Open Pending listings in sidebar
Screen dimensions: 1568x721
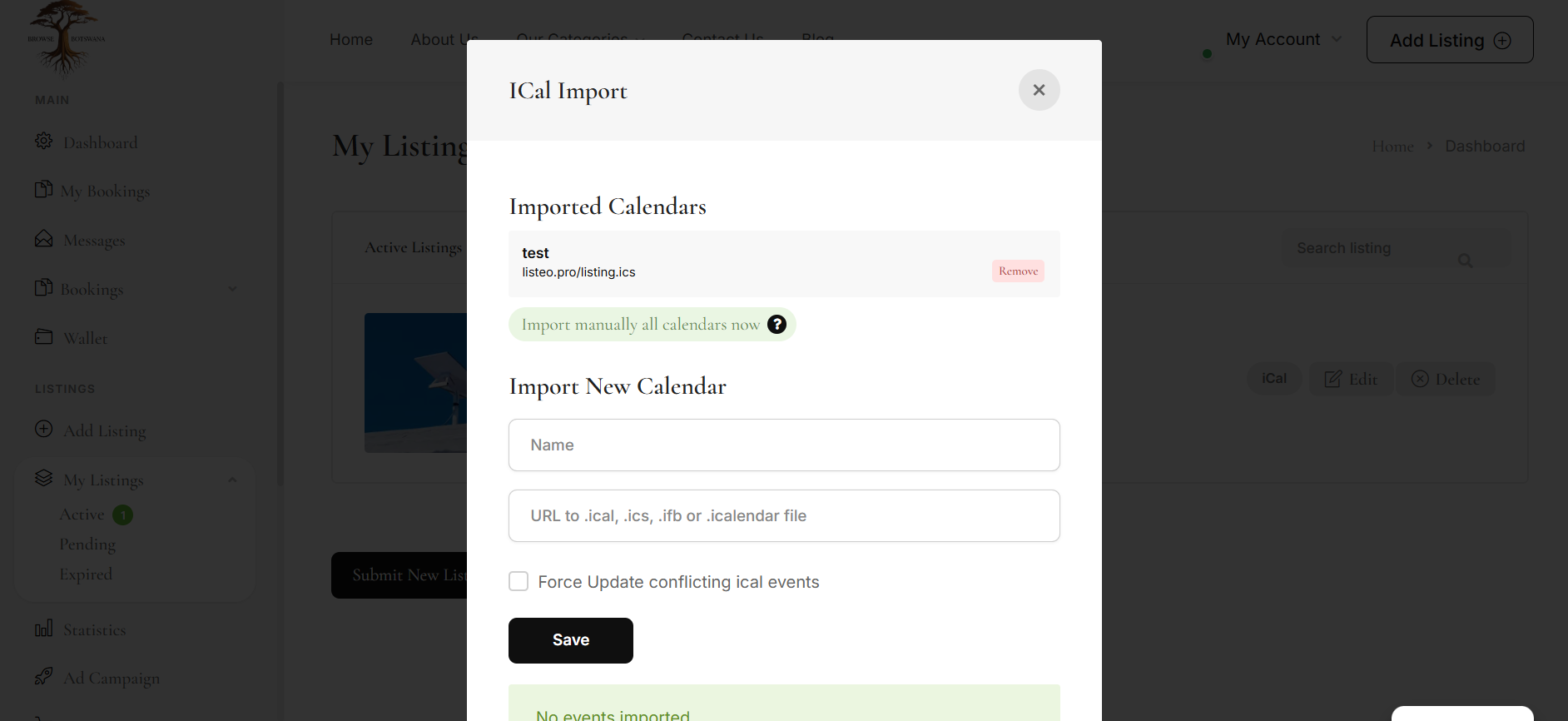(x=87, y=544)
